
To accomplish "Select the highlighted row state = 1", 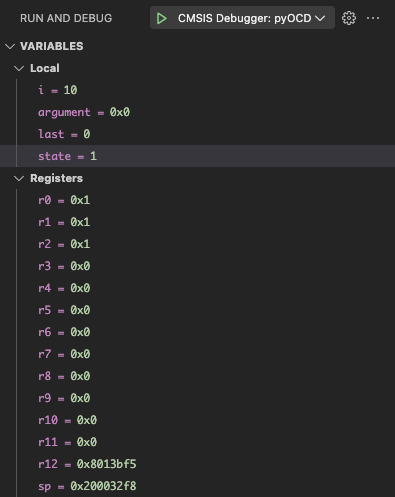I will 197,156.
